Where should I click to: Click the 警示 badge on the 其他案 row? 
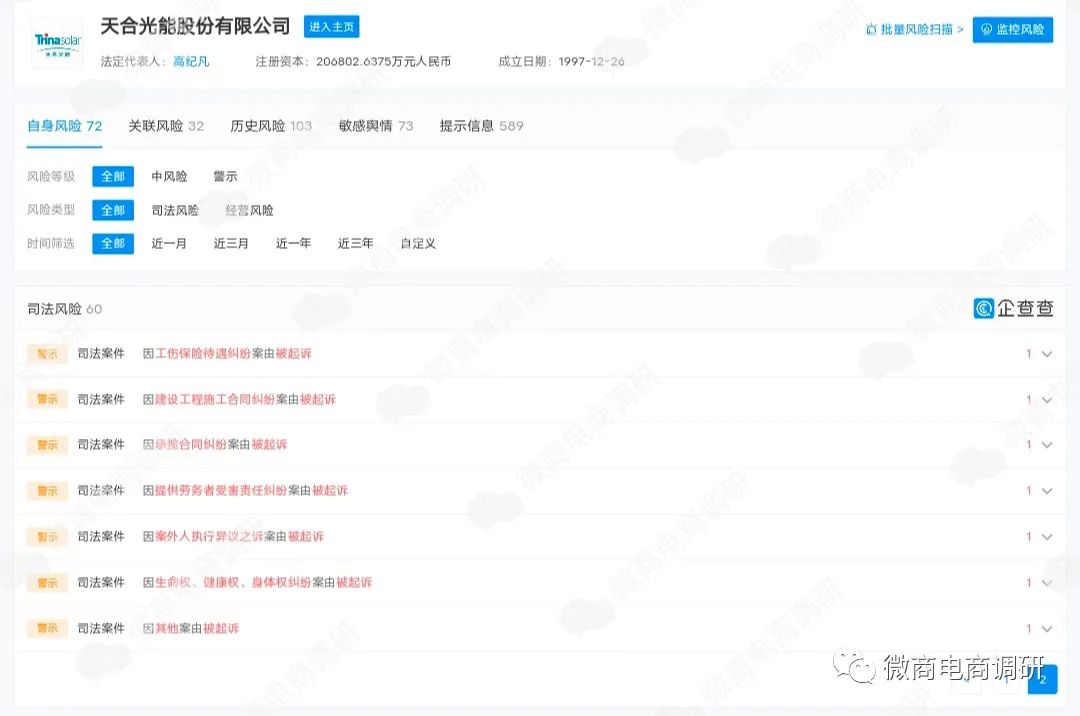pyautogui.click(x=46, y=628)
